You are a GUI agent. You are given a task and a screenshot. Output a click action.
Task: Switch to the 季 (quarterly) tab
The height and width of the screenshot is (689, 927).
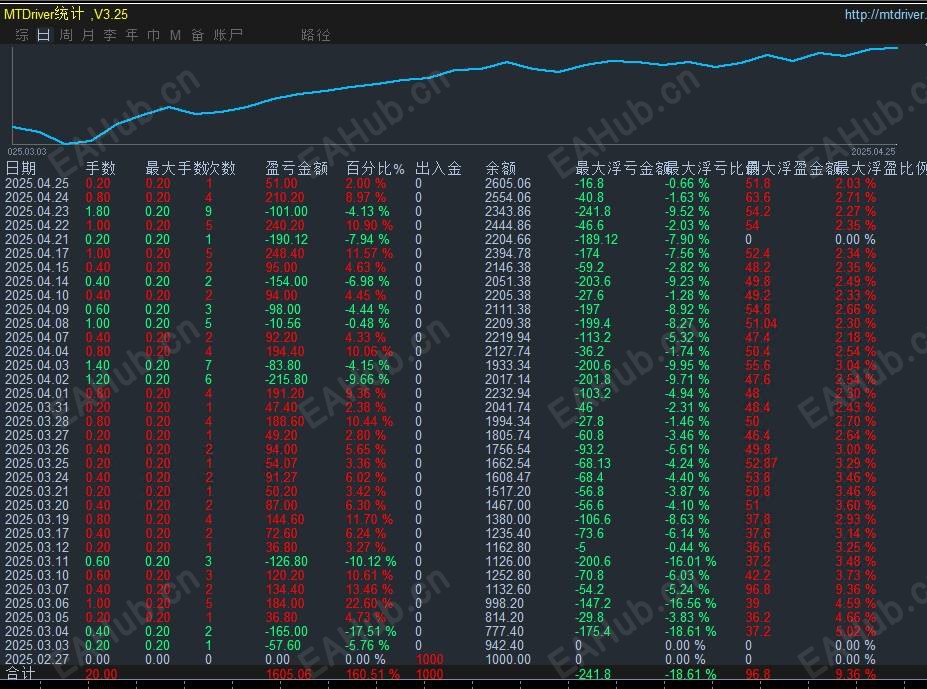[109, 35]
